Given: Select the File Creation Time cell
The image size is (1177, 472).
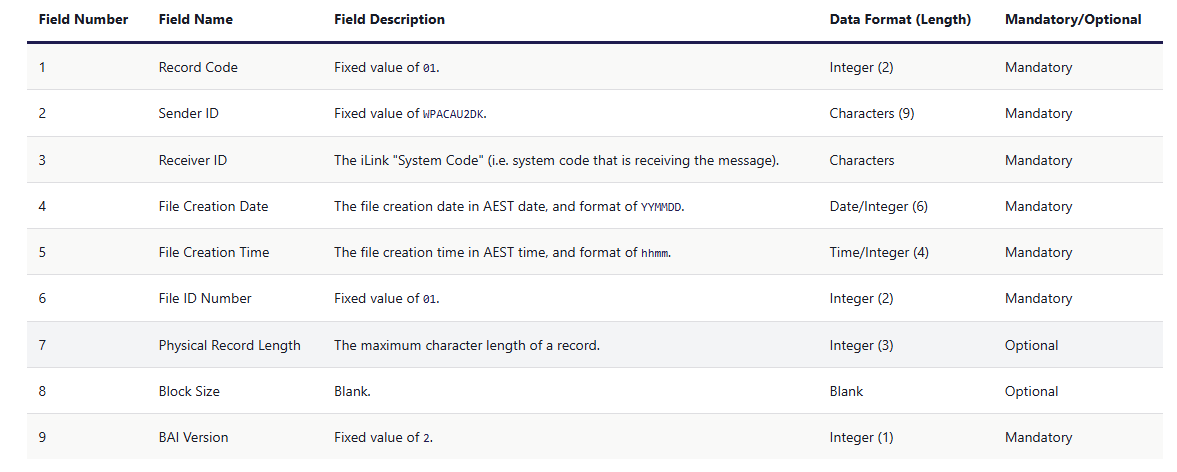Looking at the screenshot, I should pos(213,252).
